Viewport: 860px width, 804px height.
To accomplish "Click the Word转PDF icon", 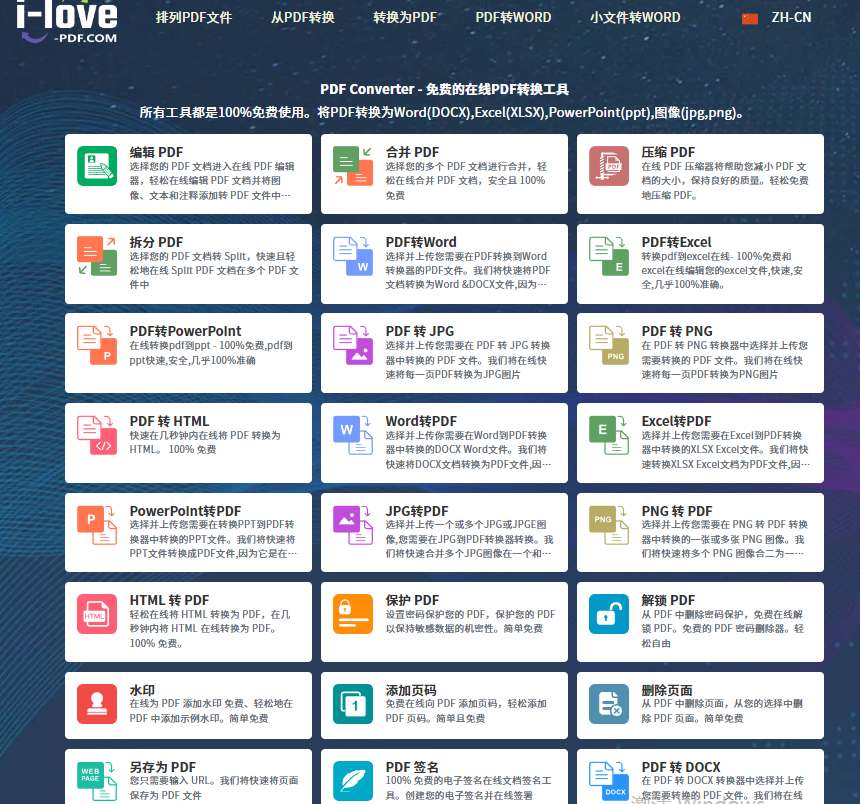I will click(x=353, y=435).
